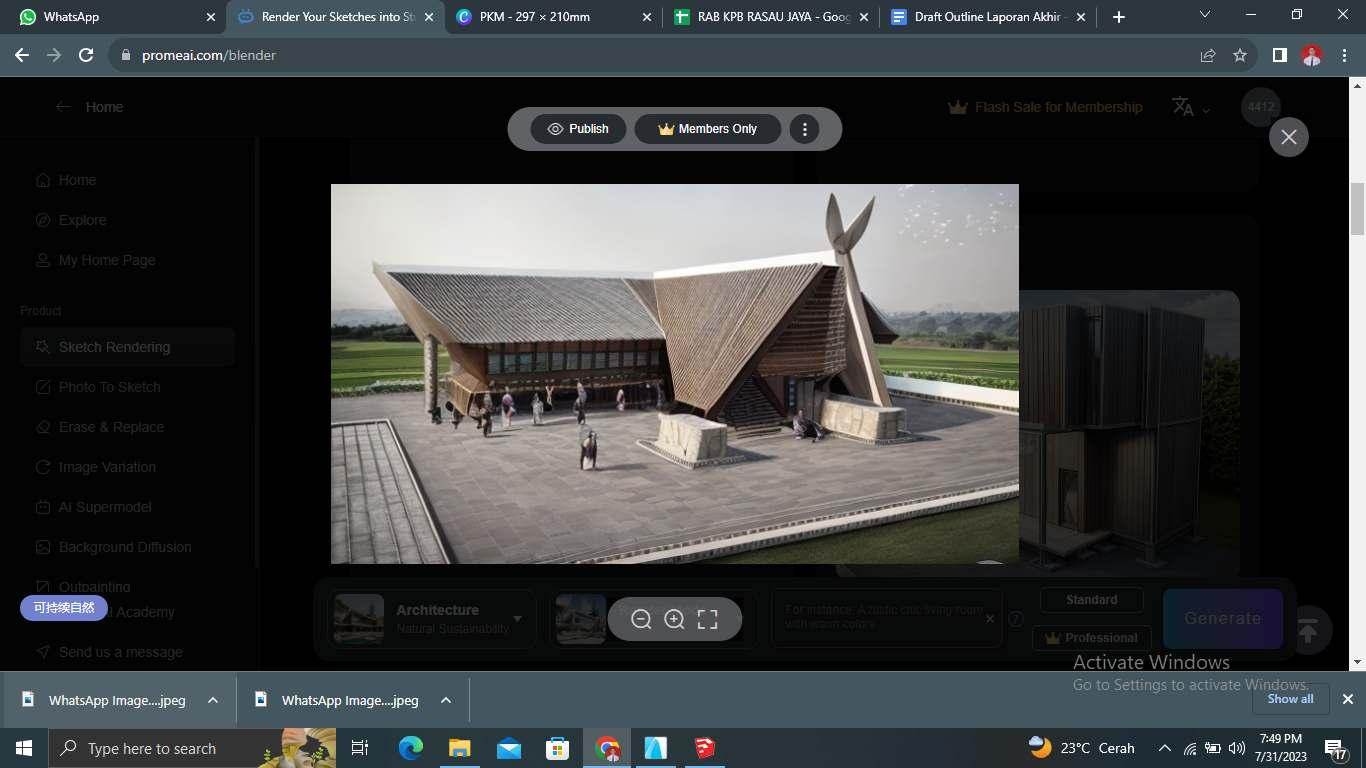
Task: Select the Standard render mode
Action: click(1092, 600)
